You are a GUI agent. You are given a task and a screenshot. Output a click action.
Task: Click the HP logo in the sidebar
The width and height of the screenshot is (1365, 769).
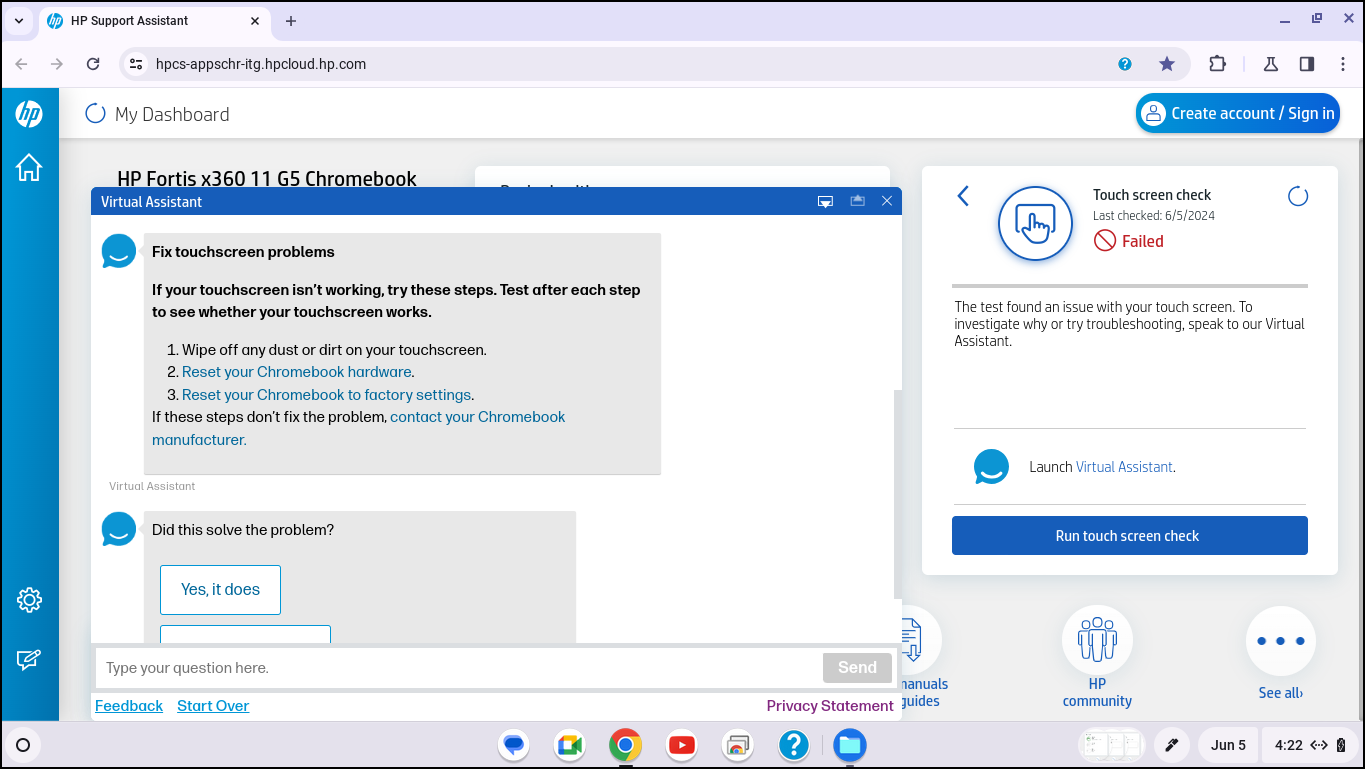coord(29,113)
